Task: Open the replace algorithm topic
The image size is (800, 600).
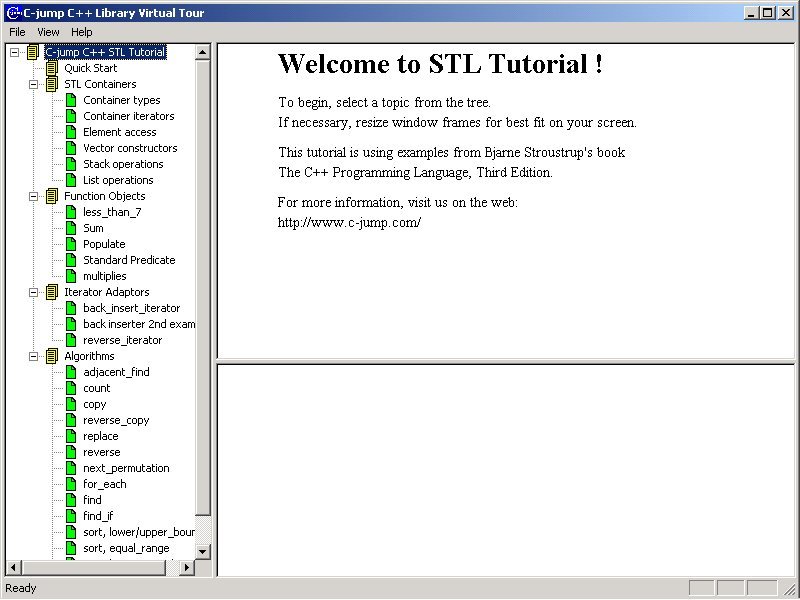Action: 101,436
